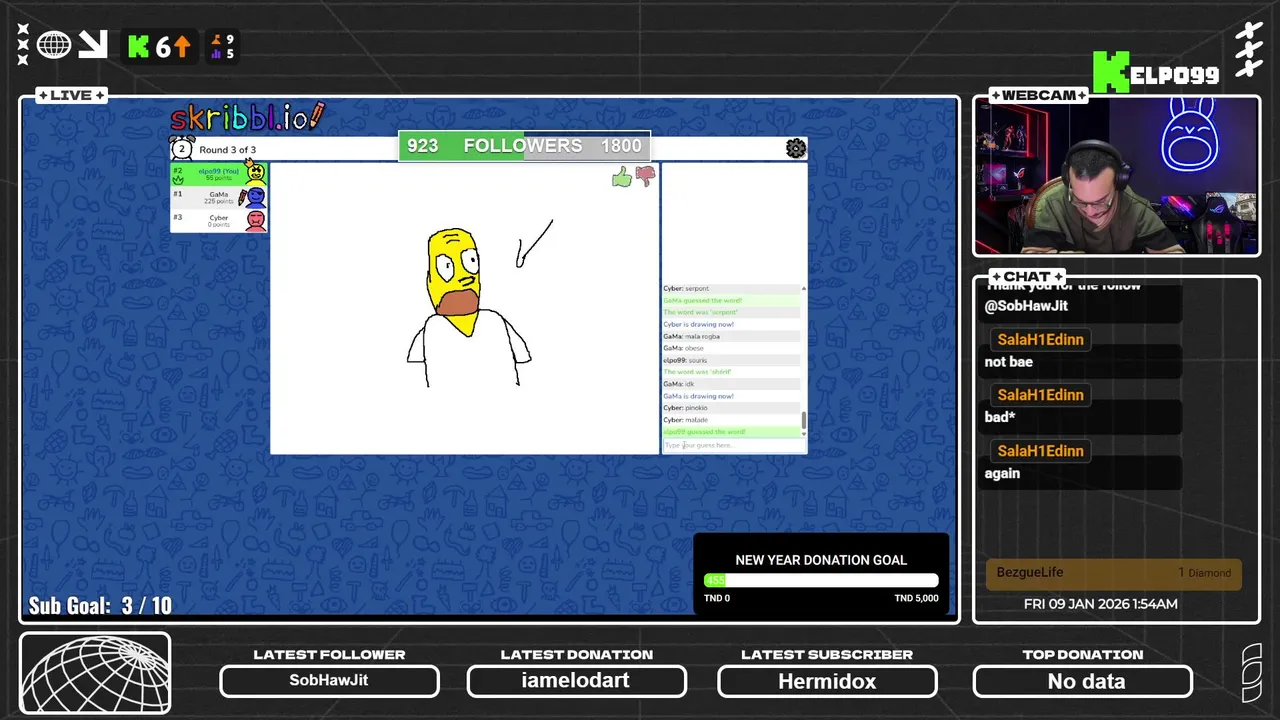Click the diagonal arrow icon beside the globe
The image size is (1280, 720).
click(92, 45)
